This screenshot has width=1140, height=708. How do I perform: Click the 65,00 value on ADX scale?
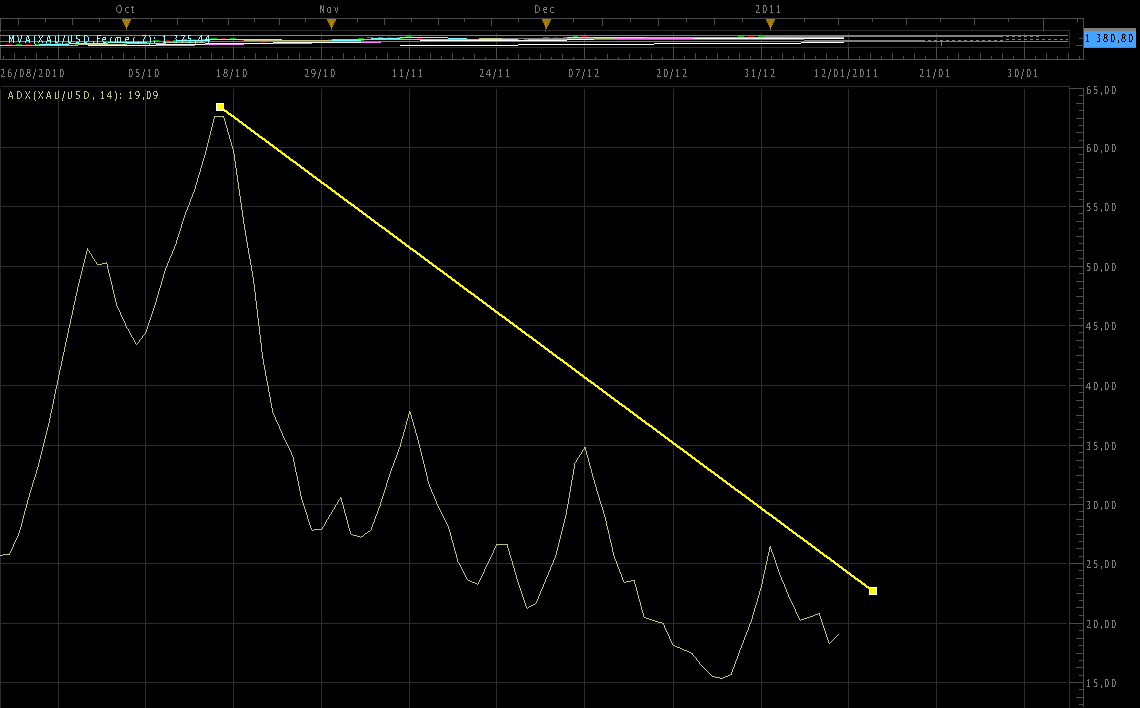pyautogui.click(x=1100, y=90)
